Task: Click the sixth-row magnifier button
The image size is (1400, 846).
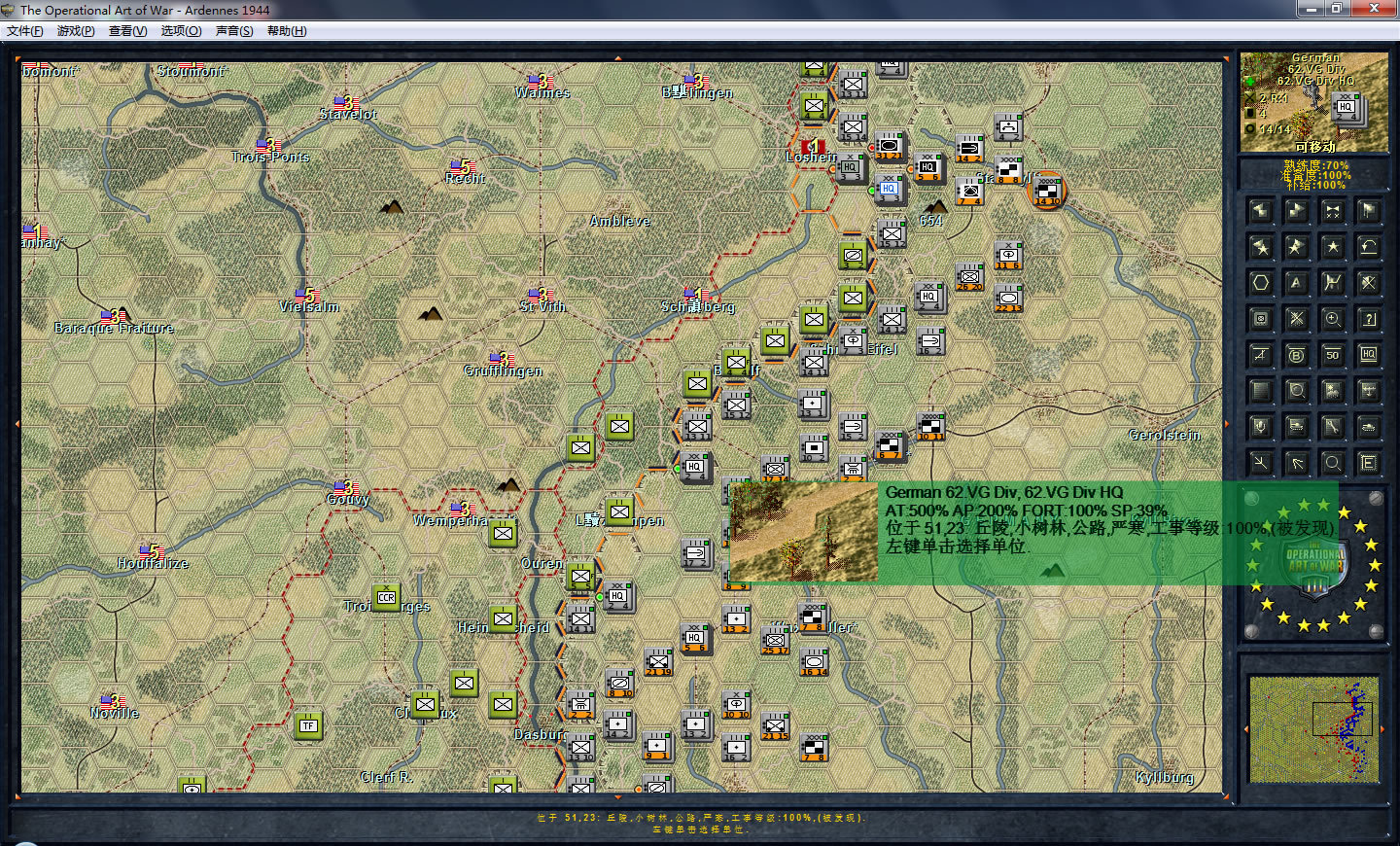Action: [1297, 391]
